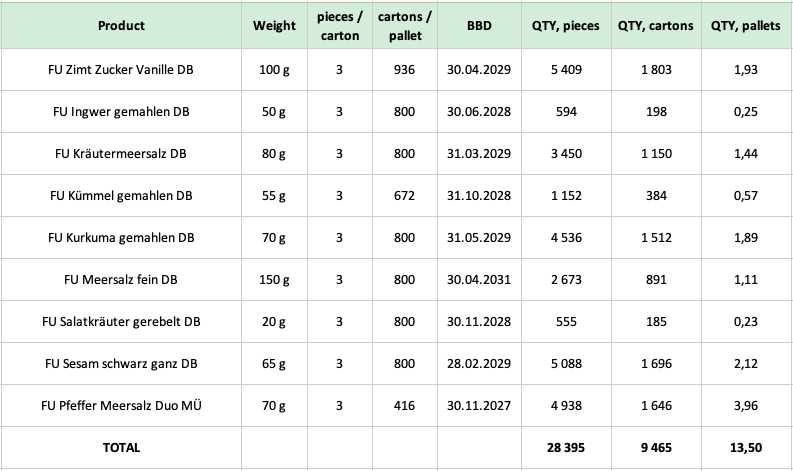This screenshot has width=793, height=471.
Task: Click the FU Ingwer gemahlen DB cell
Action: click(121, 112)
